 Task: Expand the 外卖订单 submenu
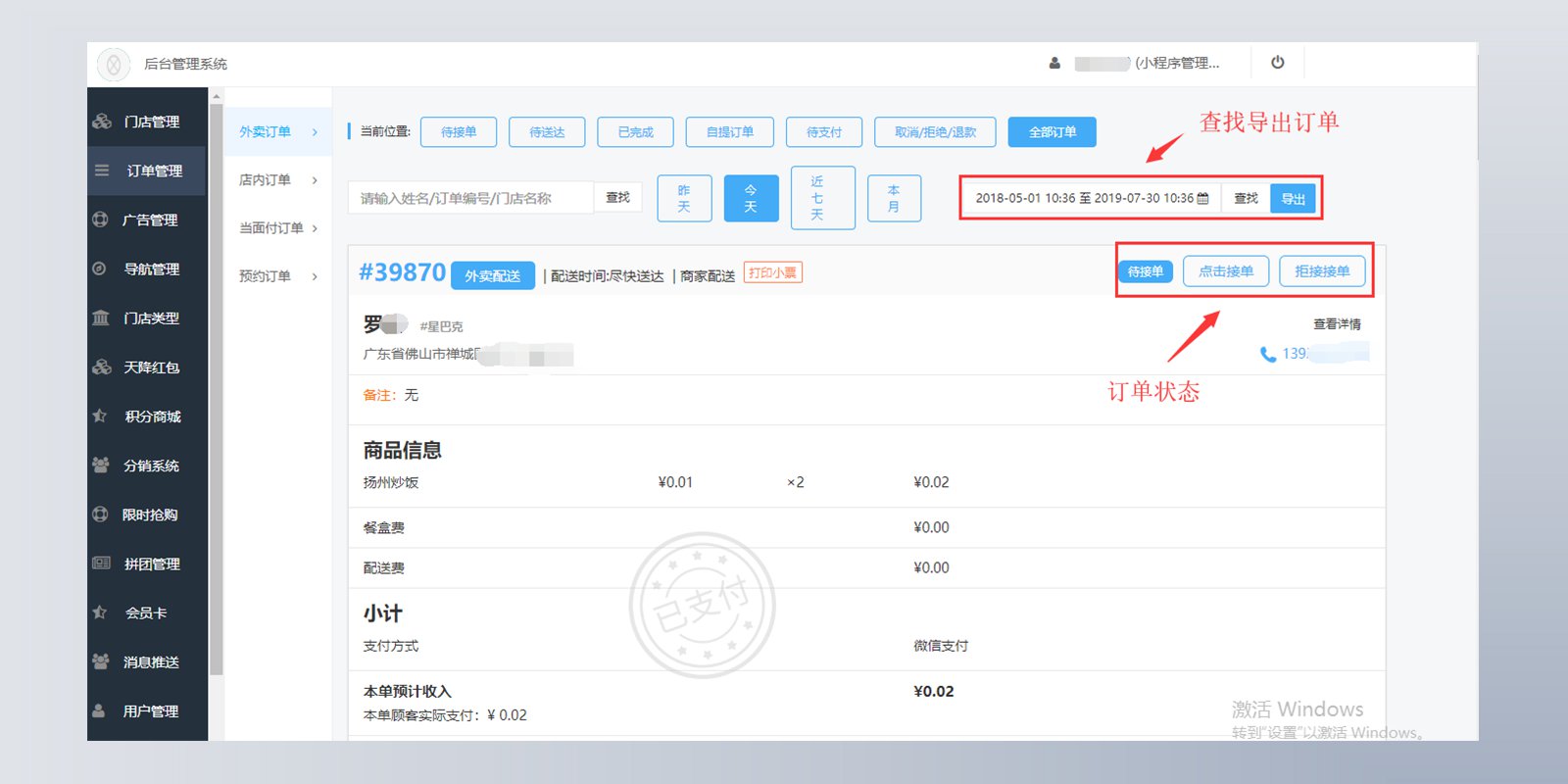(x=278, y=131)
